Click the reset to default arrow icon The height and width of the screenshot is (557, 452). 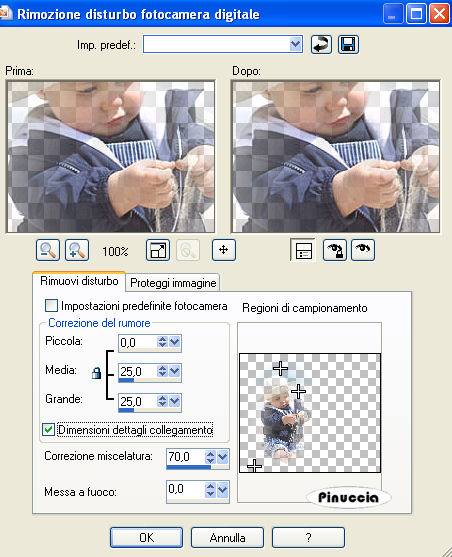pos(321,45)
